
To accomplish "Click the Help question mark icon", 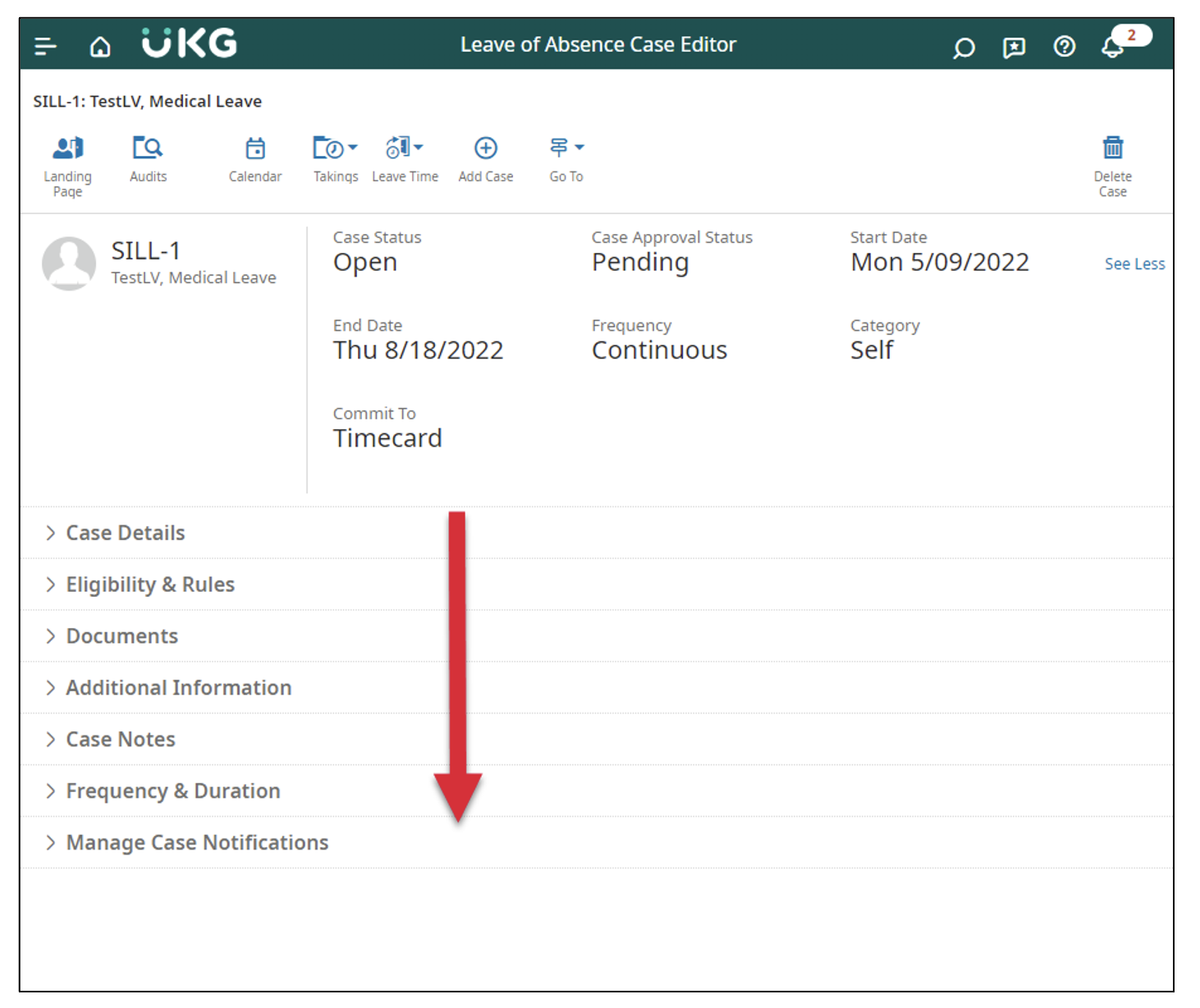I will point(1064,47).
